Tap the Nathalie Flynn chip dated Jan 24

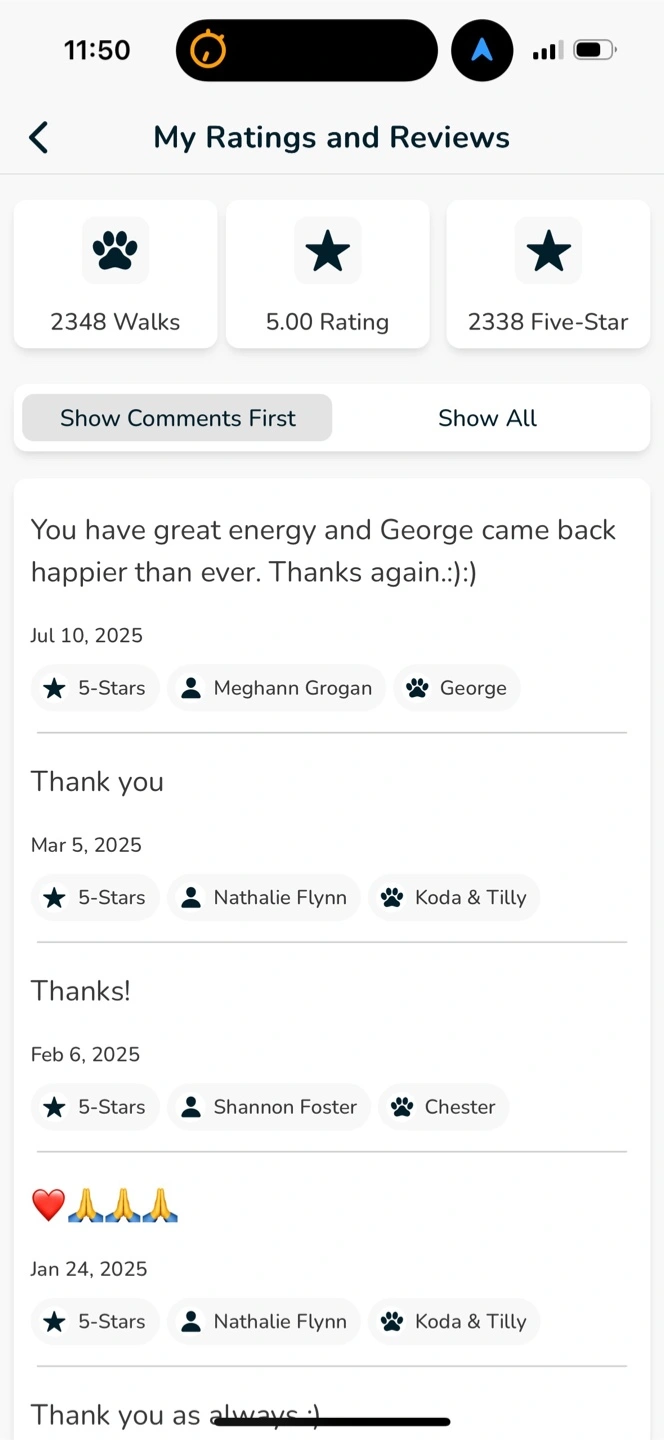point(264,1321)
